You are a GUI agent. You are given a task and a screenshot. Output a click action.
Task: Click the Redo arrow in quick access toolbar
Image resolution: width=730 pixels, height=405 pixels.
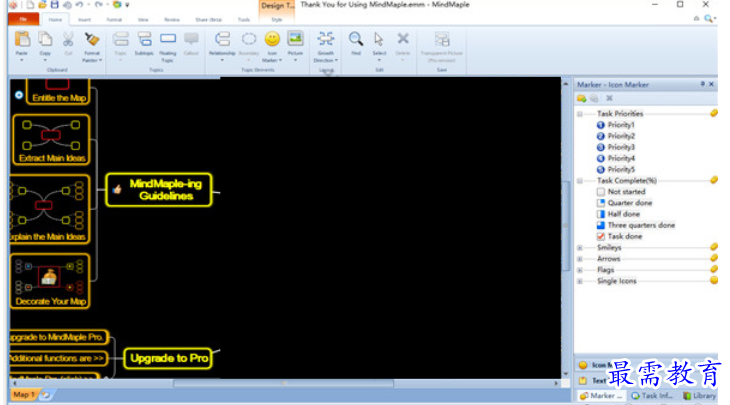pyautogui.click(x=98, y=5)
